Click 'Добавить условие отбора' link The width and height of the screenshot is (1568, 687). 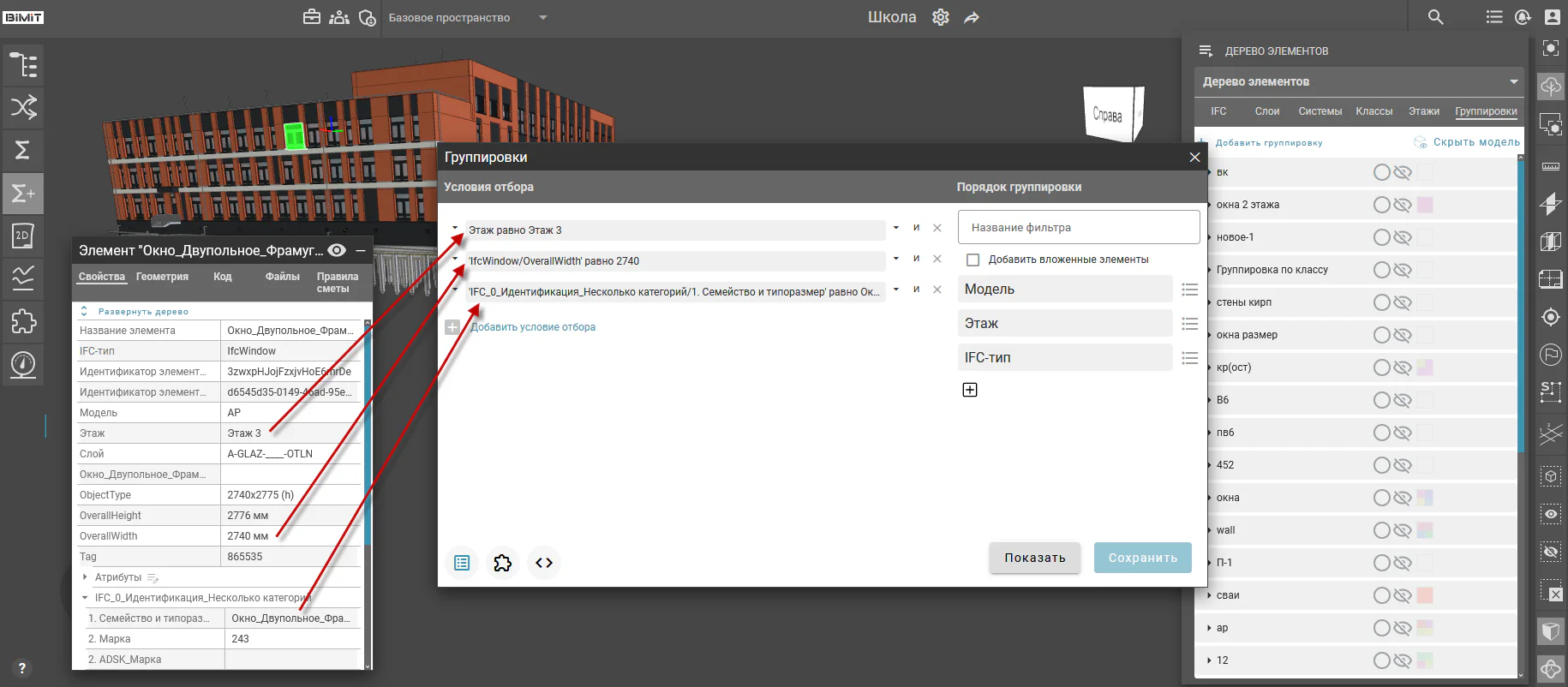[x=533, y=327]
